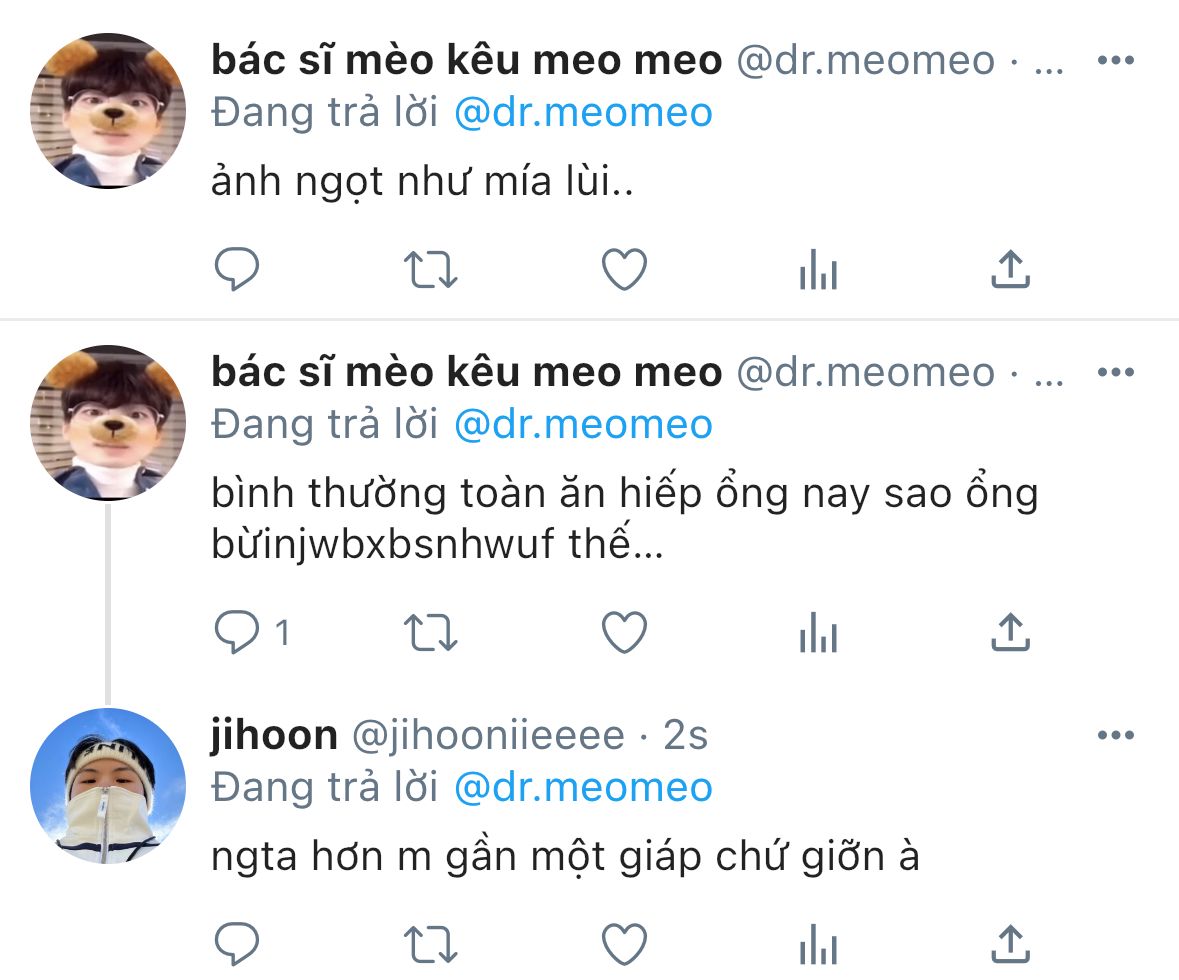Screen dimensions: 1179x980
Task: Open jihoon's profile picture
Action: tap(108, 785)
